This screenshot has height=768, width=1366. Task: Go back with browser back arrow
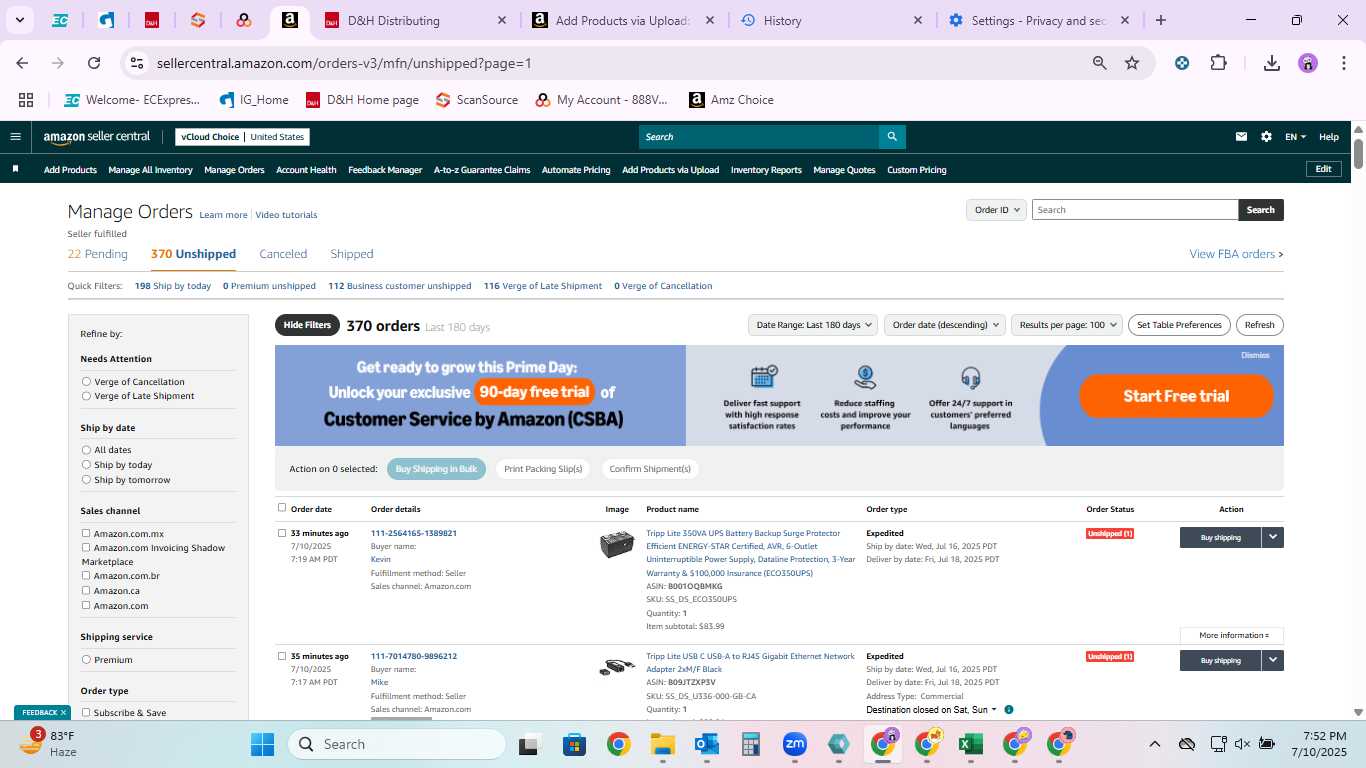pyautogui.click(x=22, y=63)
